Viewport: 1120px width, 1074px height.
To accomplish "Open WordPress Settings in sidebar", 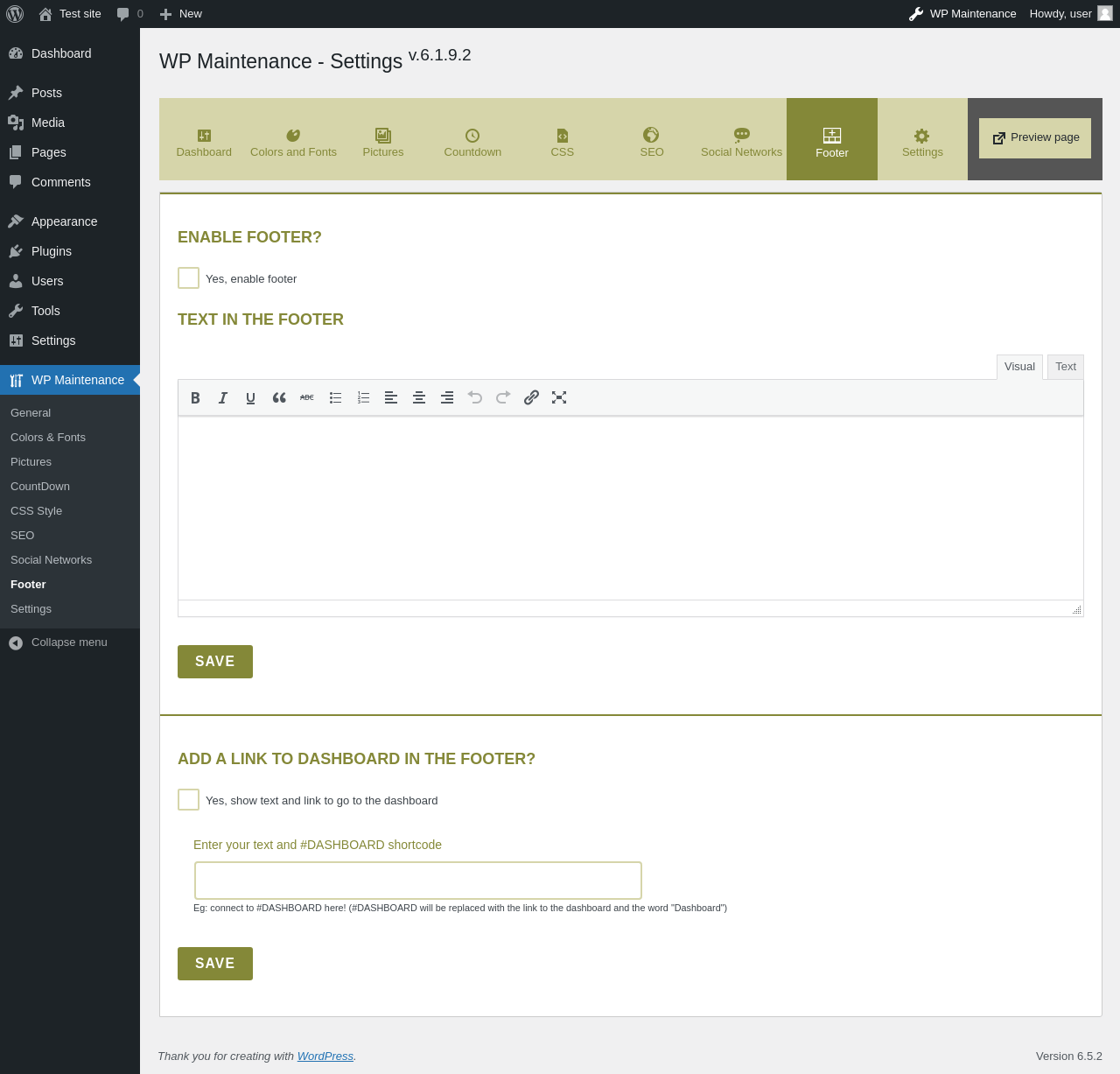I will 70,340.
